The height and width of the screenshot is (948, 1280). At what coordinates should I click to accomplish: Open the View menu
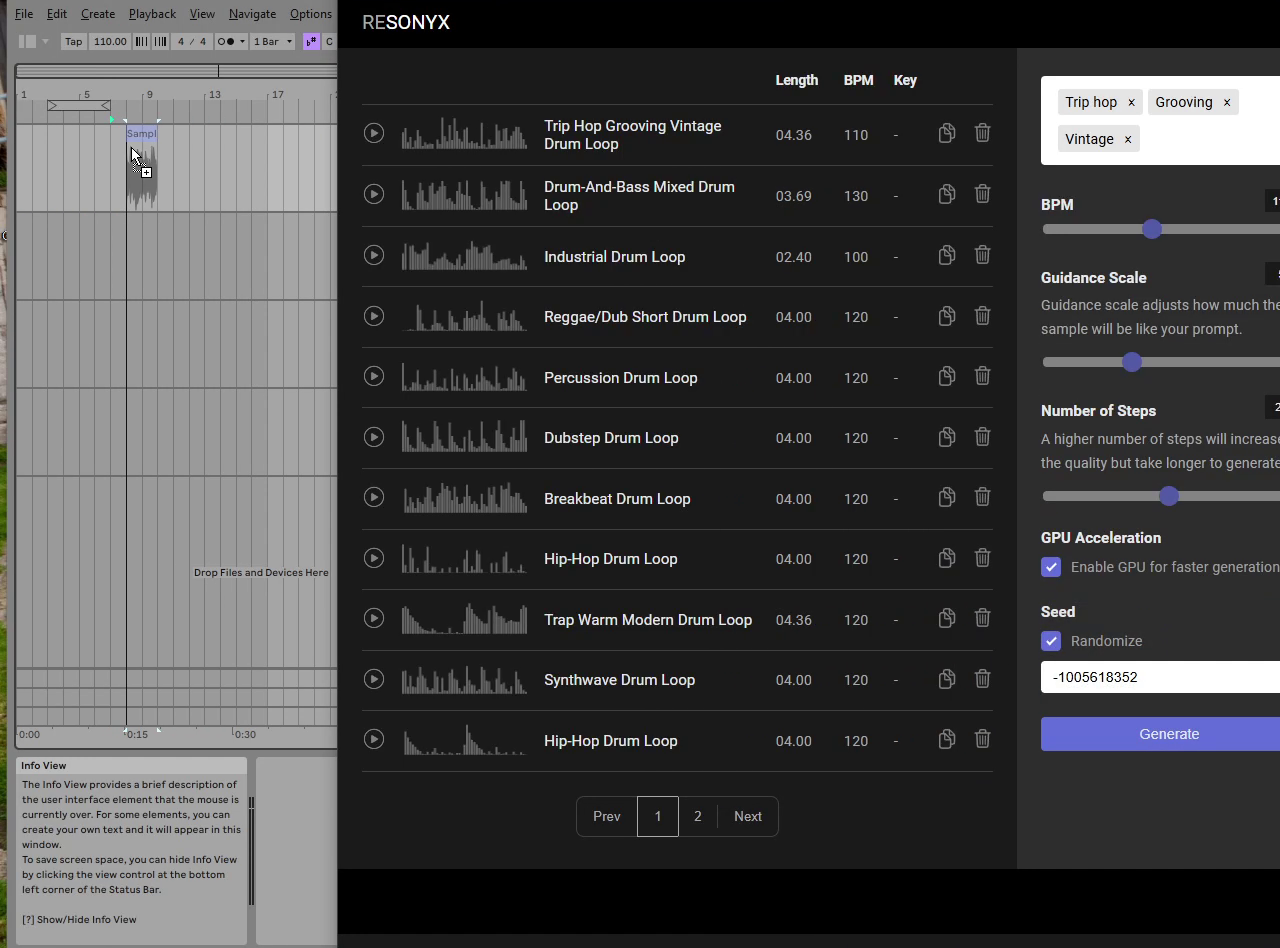pos(202,14)
